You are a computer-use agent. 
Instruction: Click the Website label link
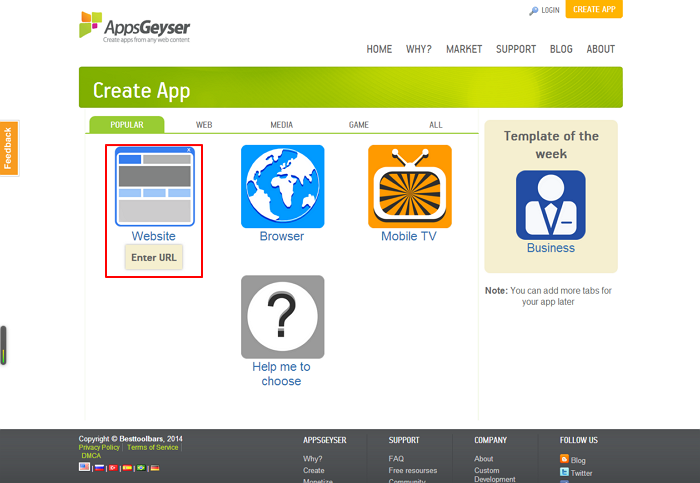pyautogui.click(x=154, y=236)
